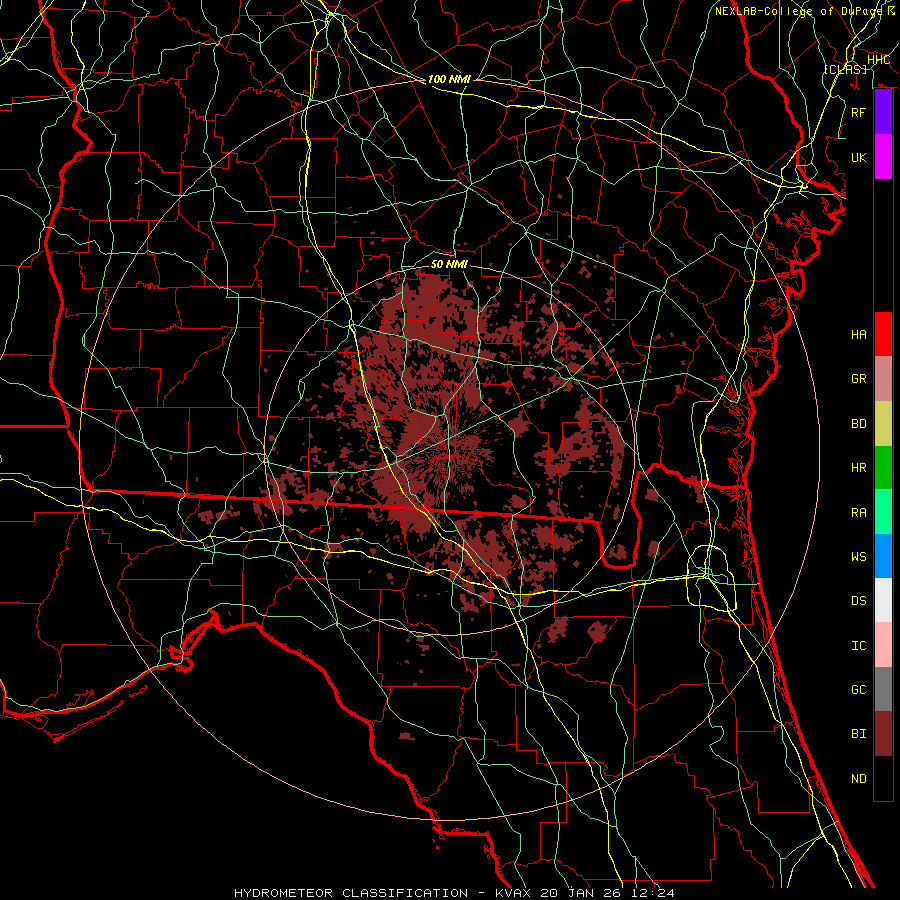Click the RF legend label
The height and width of the screenshot is (900, 900).
pyautogui.click(x=859, y=112)
